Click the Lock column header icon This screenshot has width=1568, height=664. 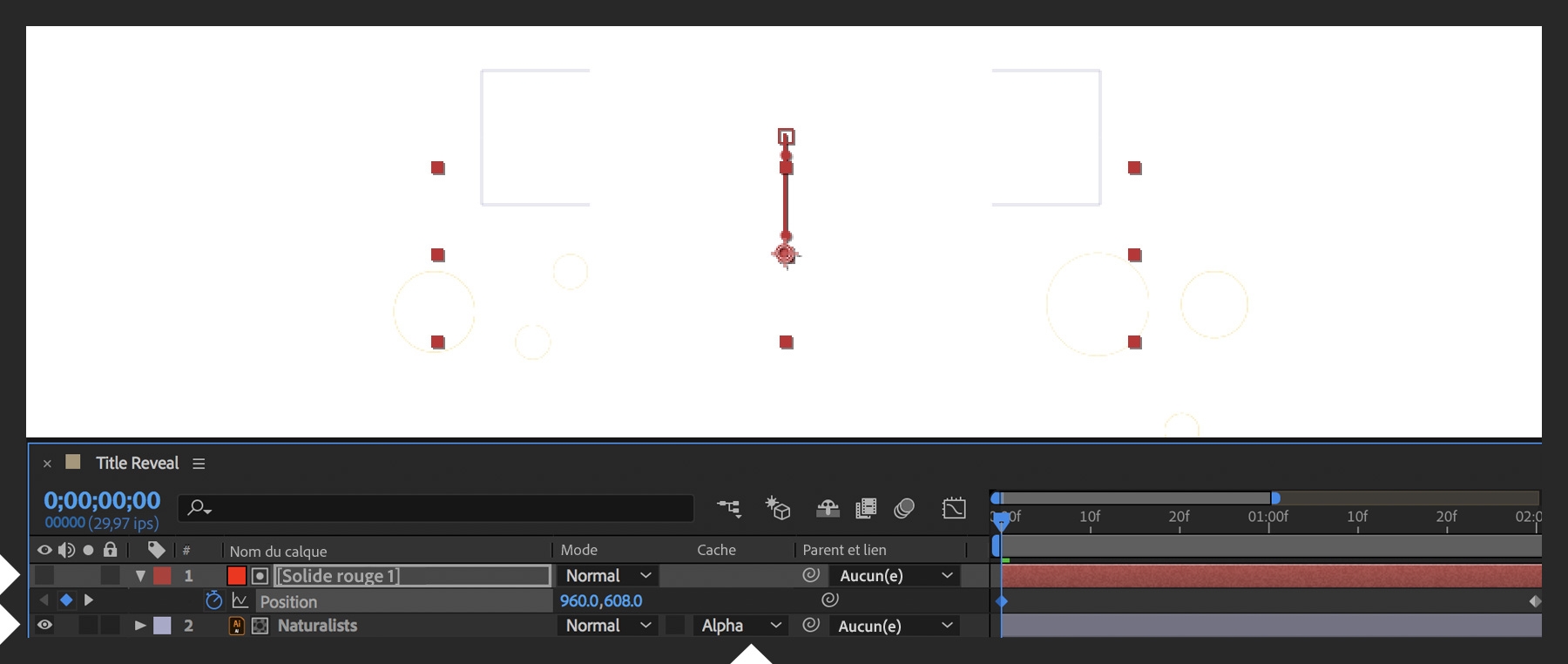(x=110, y=549)
